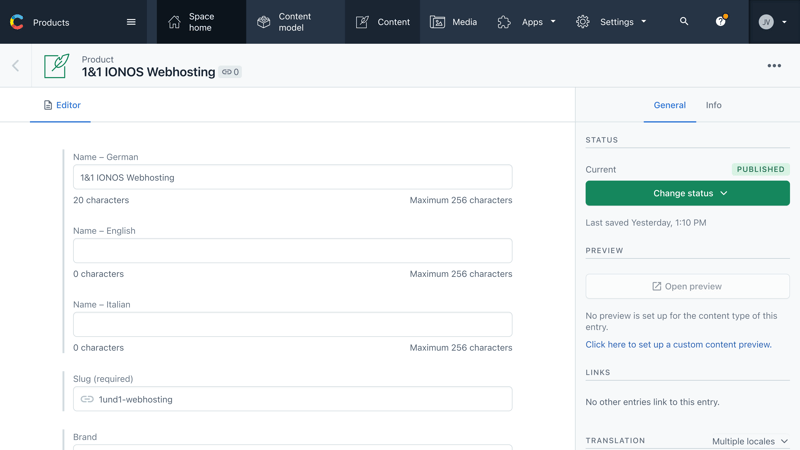Click the back arrow chevron

tap(16, 66)
